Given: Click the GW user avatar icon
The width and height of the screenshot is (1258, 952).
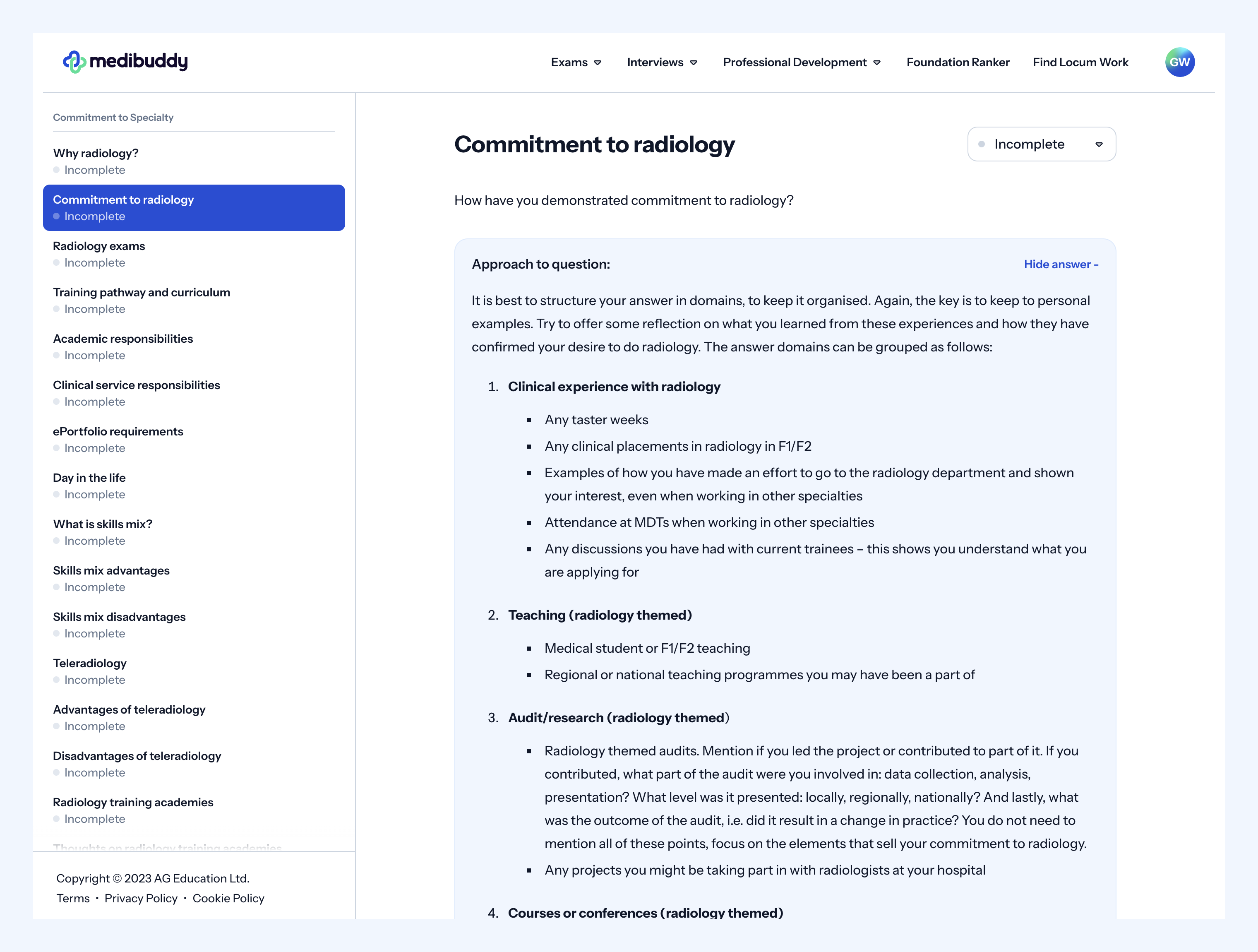Looking at the screenshot, I should pos(1179,62).
